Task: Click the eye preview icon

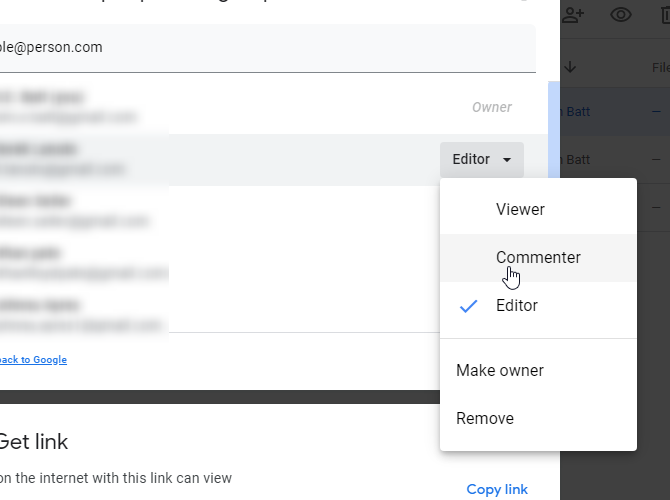Action: 621,15
